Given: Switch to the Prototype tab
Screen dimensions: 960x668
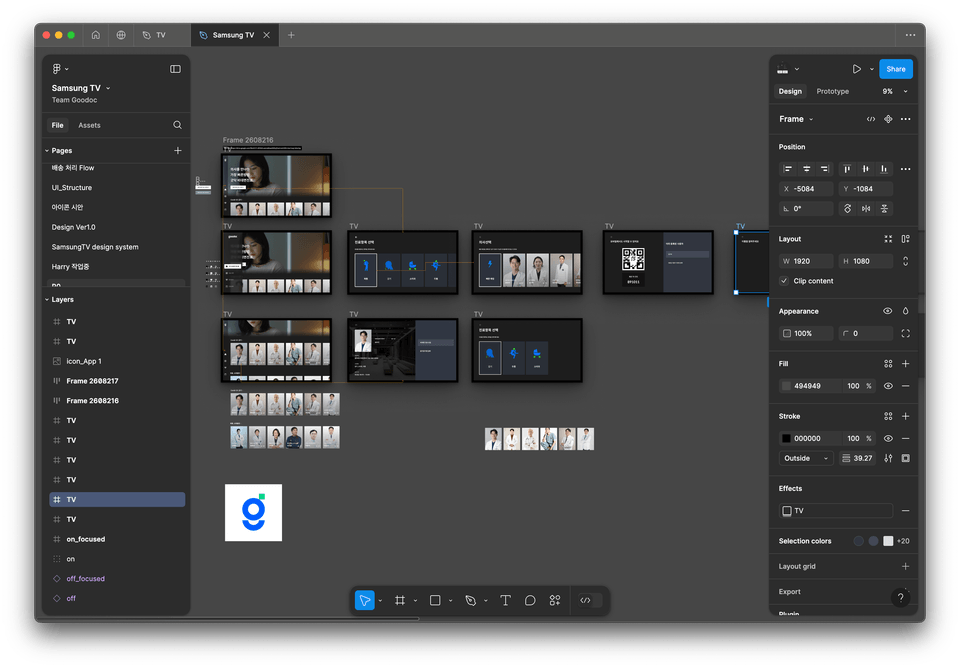Looking at the screenshot, I should pyautogui.click(x=833, y=91).
